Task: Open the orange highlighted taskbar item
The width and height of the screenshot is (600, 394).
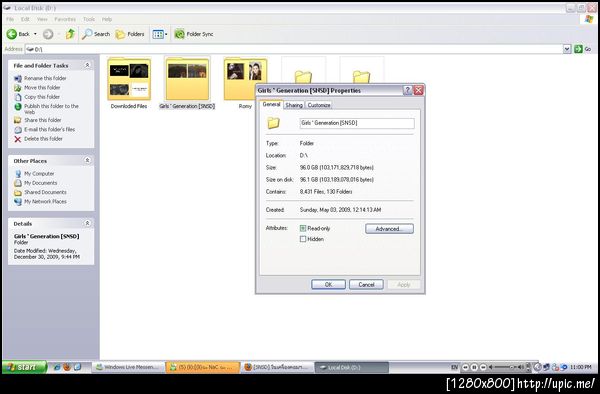Action: pos(203,367)
